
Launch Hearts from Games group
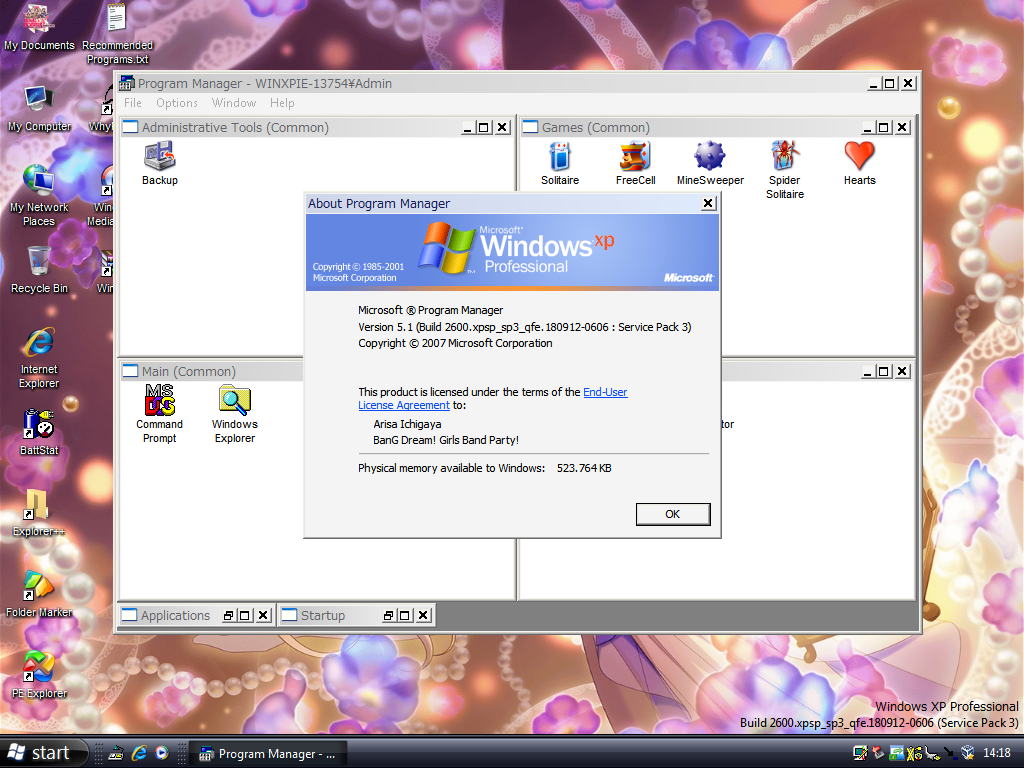pyautogui.click(x=859, y=163)
